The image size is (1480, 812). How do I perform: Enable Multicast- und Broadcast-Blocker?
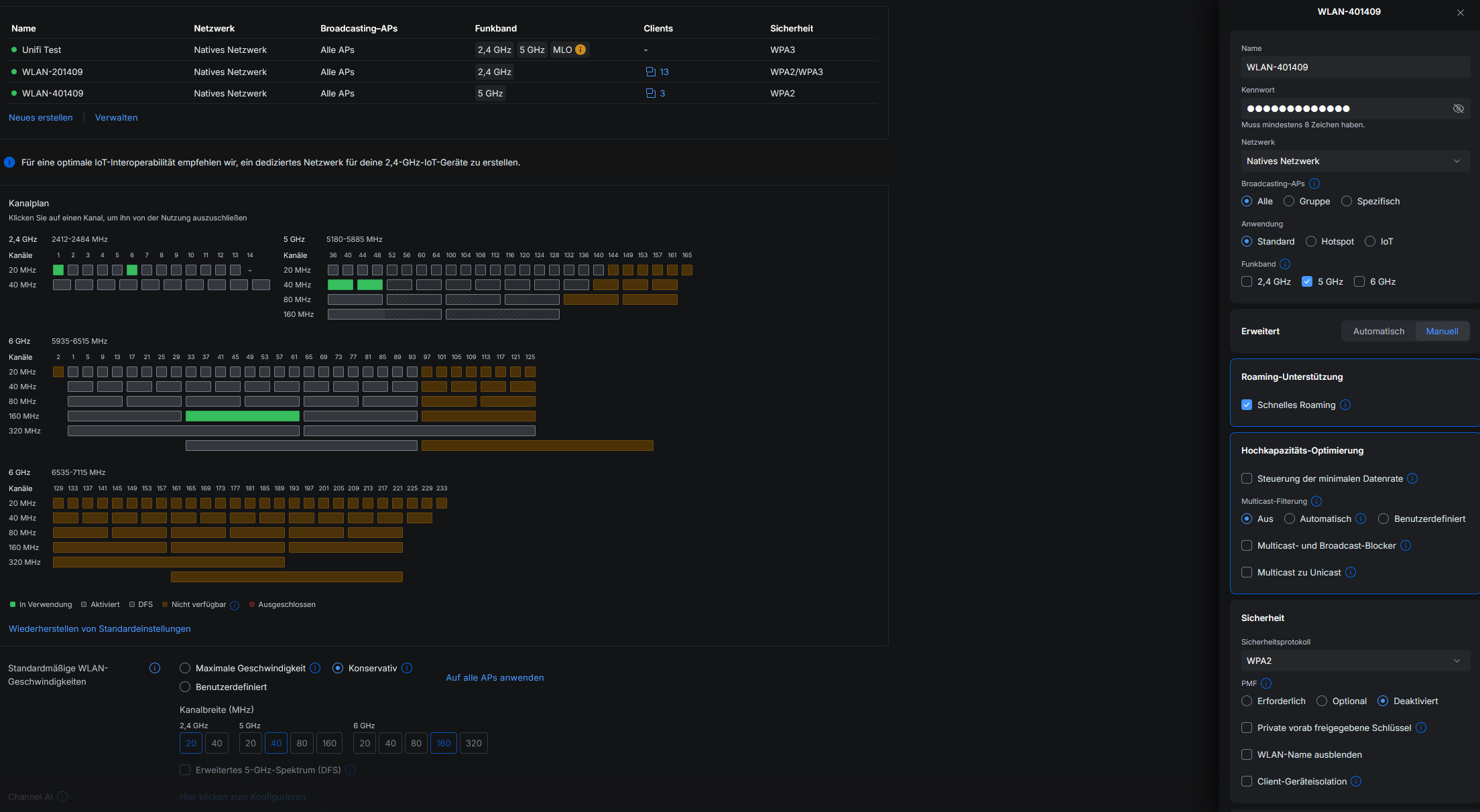pyautogui.click(x=1247, y=545)
